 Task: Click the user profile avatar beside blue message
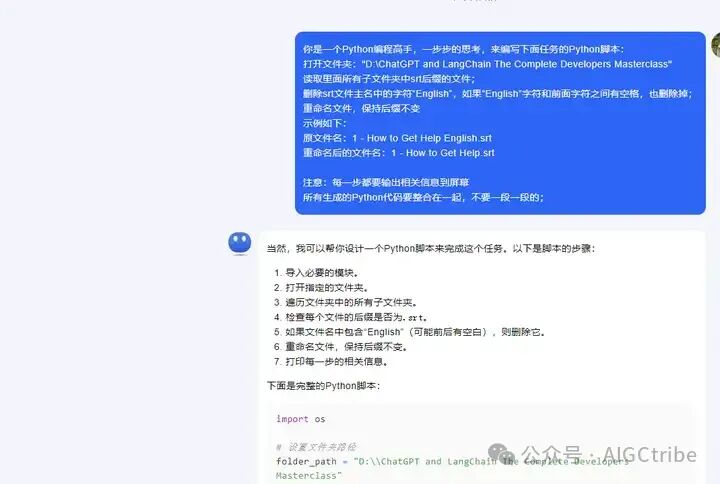(x=715, y=45)
